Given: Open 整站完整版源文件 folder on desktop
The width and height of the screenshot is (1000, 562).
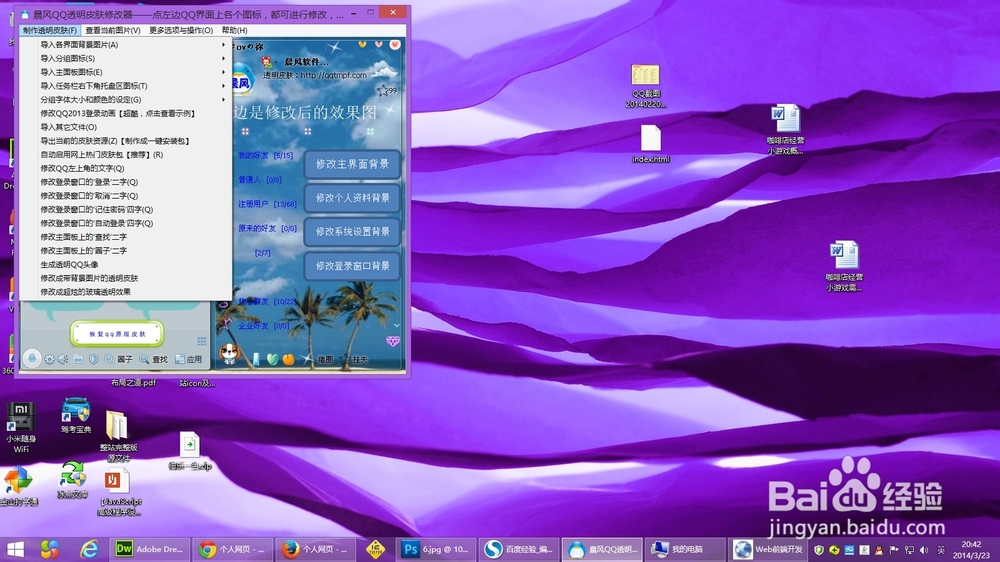Looking at the screenshot, I should point(118,436).
